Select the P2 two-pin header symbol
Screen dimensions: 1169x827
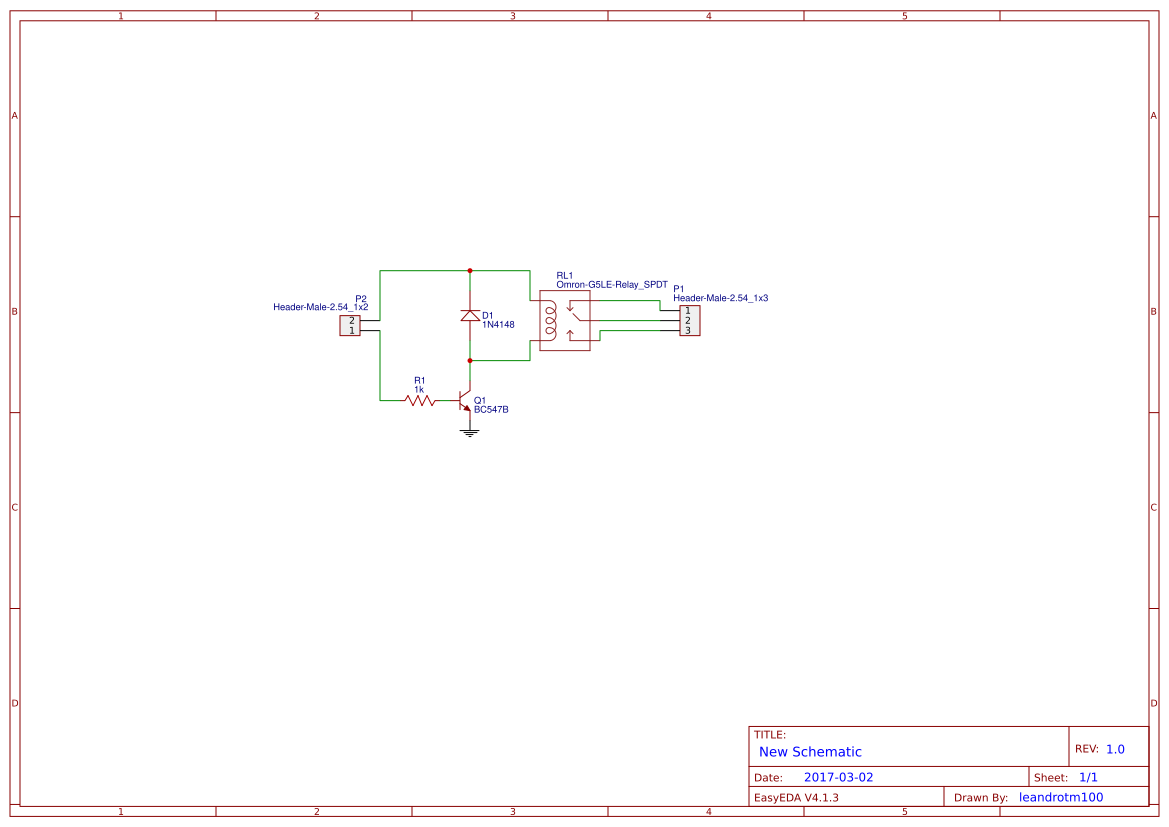[350, 325]
